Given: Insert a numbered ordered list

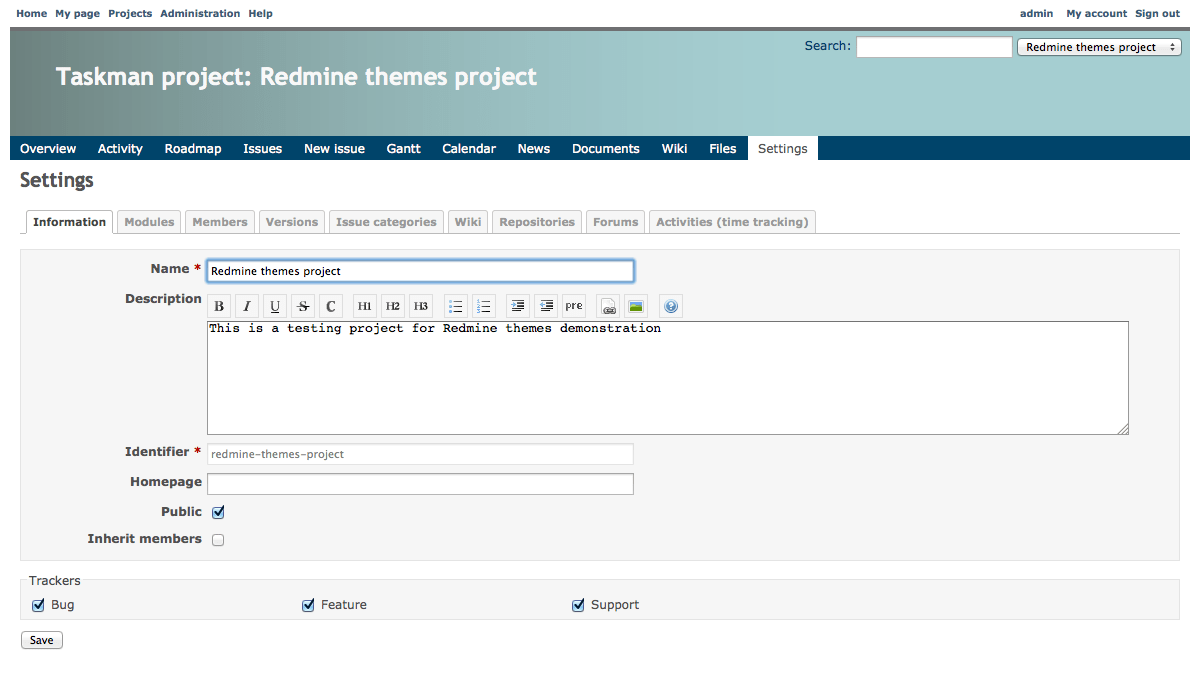Looking at the screenshot, I should 483,306.
